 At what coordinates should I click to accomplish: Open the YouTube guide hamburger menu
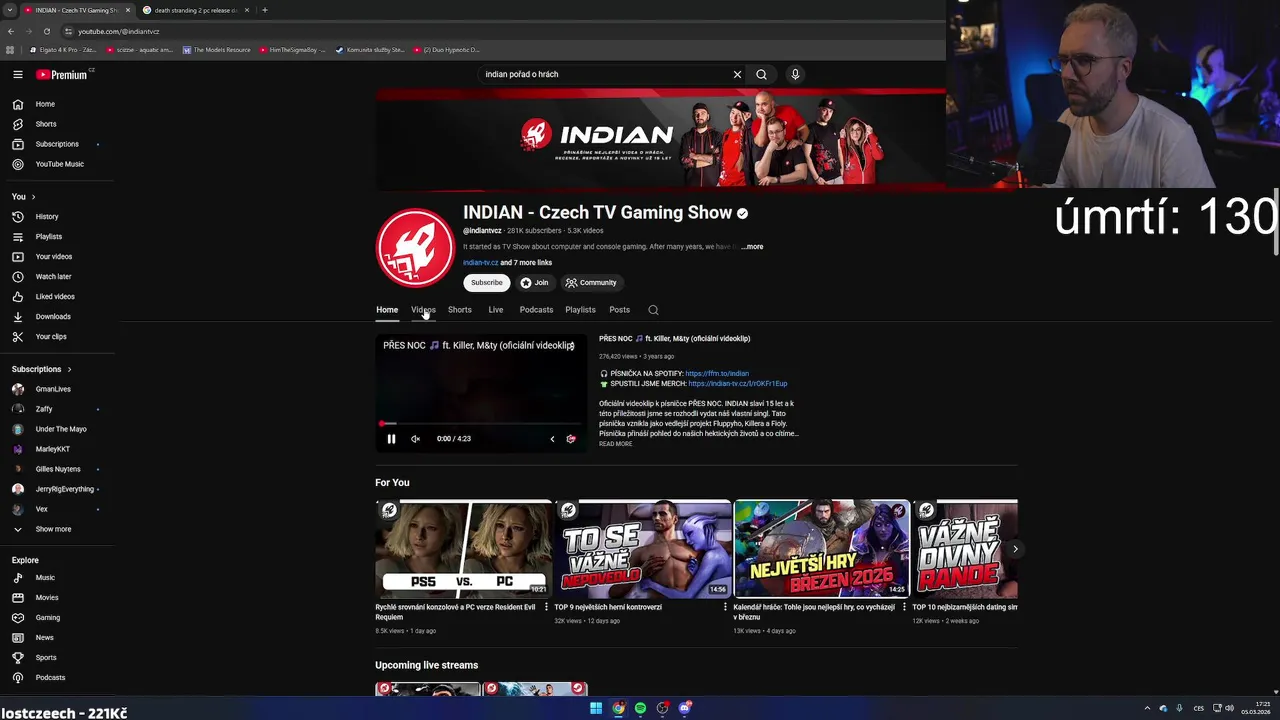[x=18, y=74]
